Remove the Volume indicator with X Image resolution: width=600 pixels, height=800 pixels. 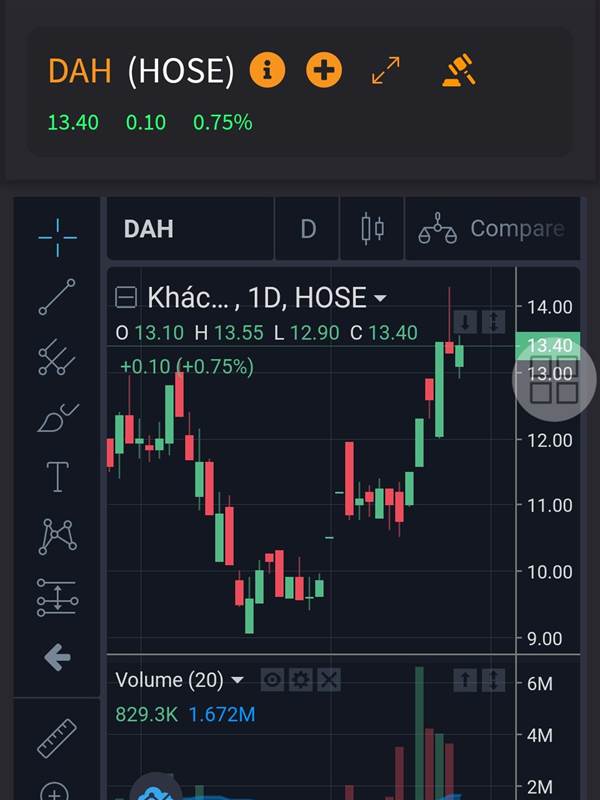tap(329, 680)
